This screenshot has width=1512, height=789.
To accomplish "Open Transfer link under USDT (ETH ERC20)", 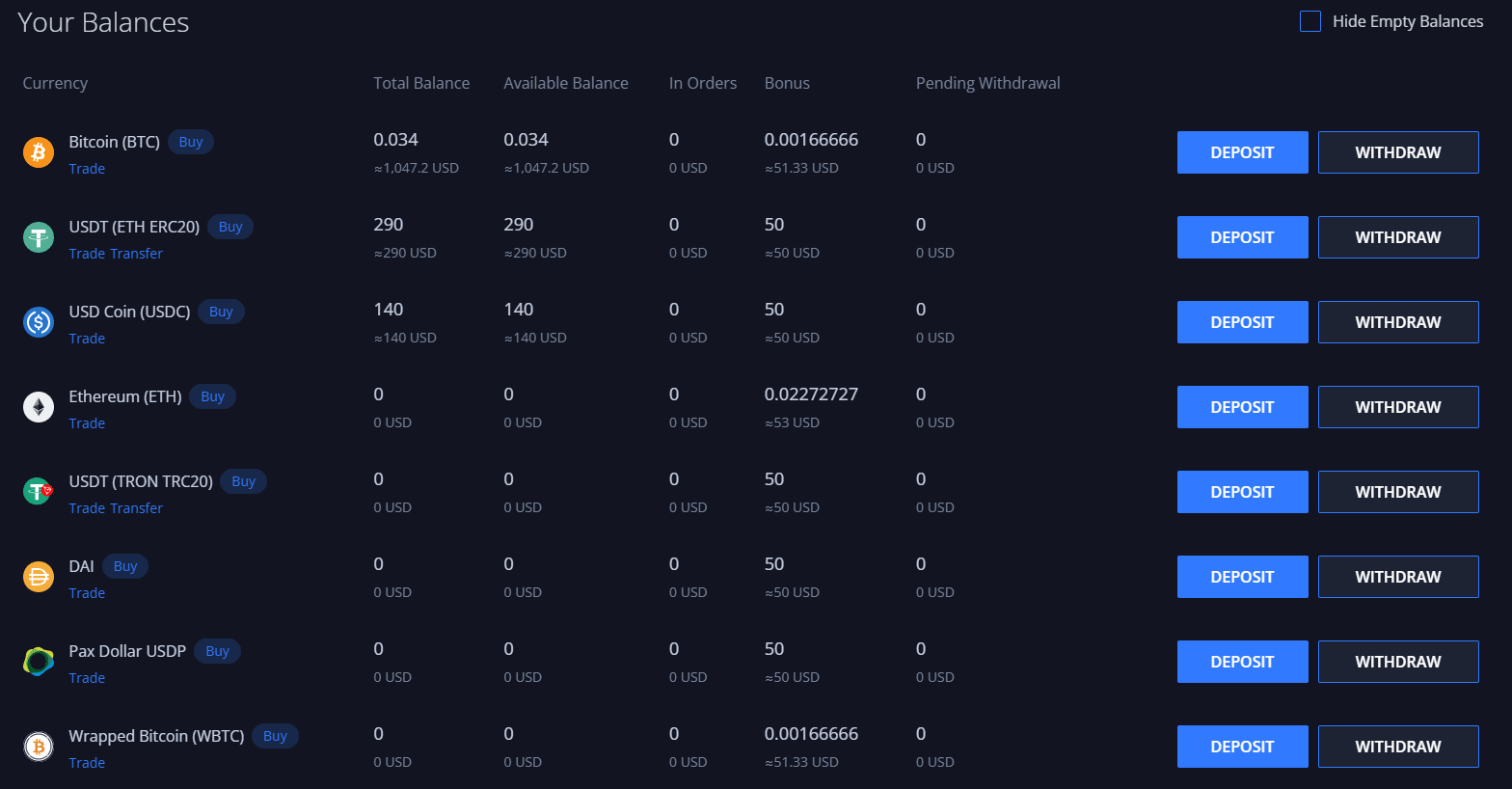I will (x=136, y=254).
